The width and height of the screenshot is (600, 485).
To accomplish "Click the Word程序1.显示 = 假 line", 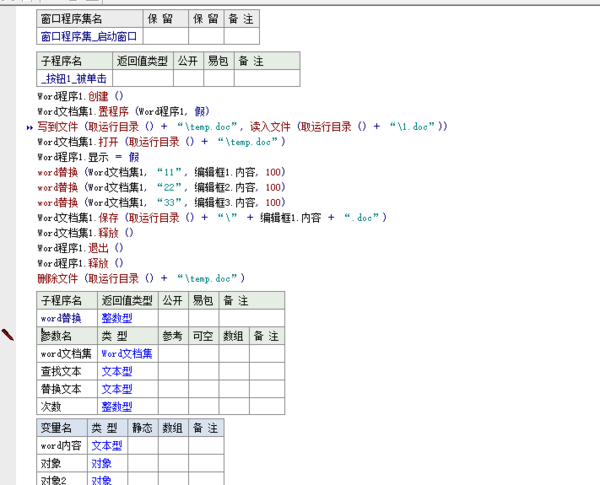I will coord(88,157).
